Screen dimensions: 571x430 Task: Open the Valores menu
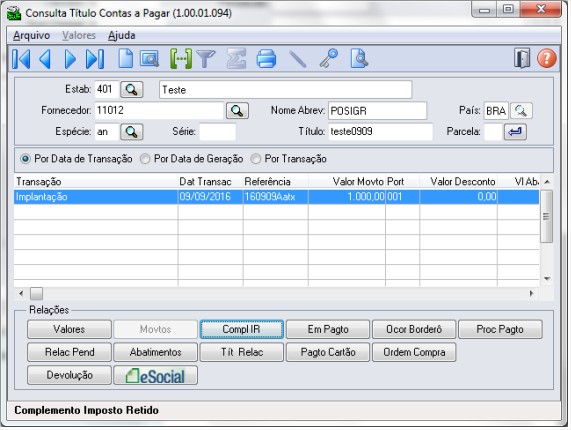click(79, 35)
